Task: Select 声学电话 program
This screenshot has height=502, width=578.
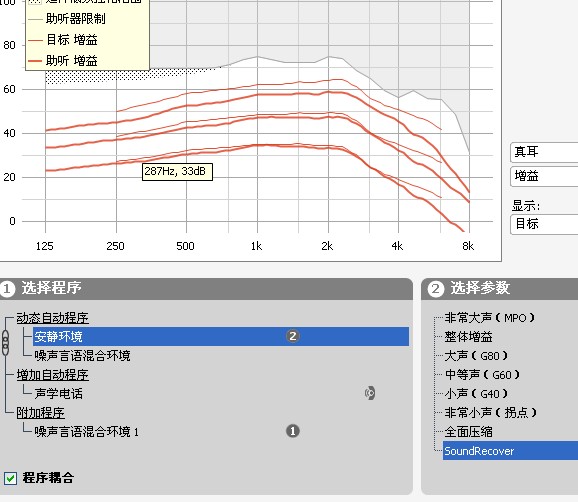Action: pyautogui.click(x=59, y=393)
